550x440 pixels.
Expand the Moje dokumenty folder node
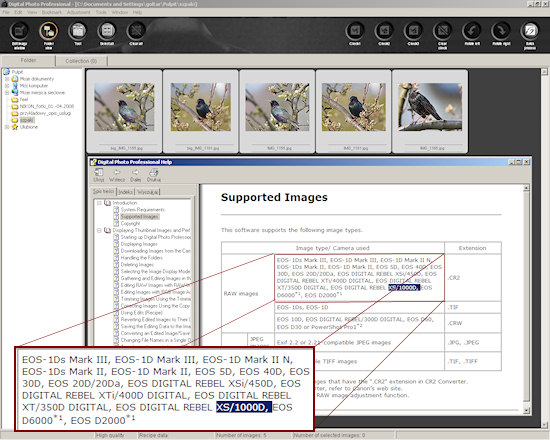click(7, 79)
